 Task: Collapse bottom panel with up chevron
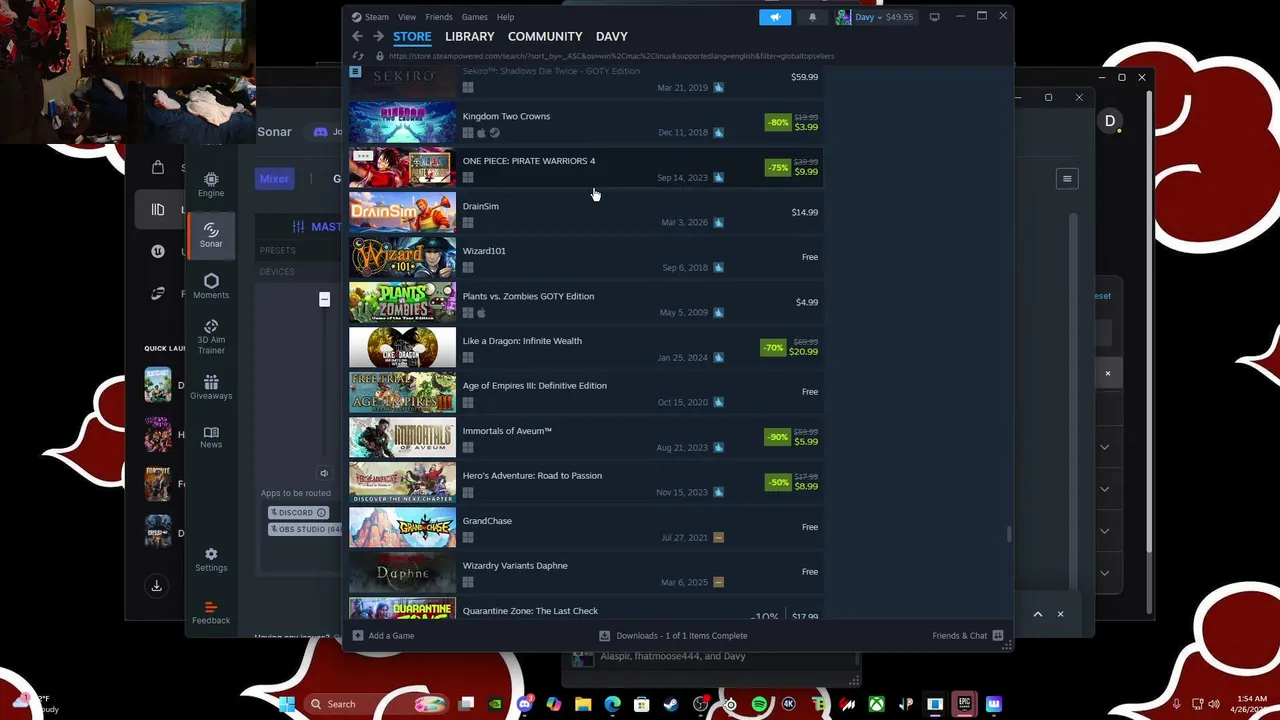pyautogui.click(x=1037, y=614)
